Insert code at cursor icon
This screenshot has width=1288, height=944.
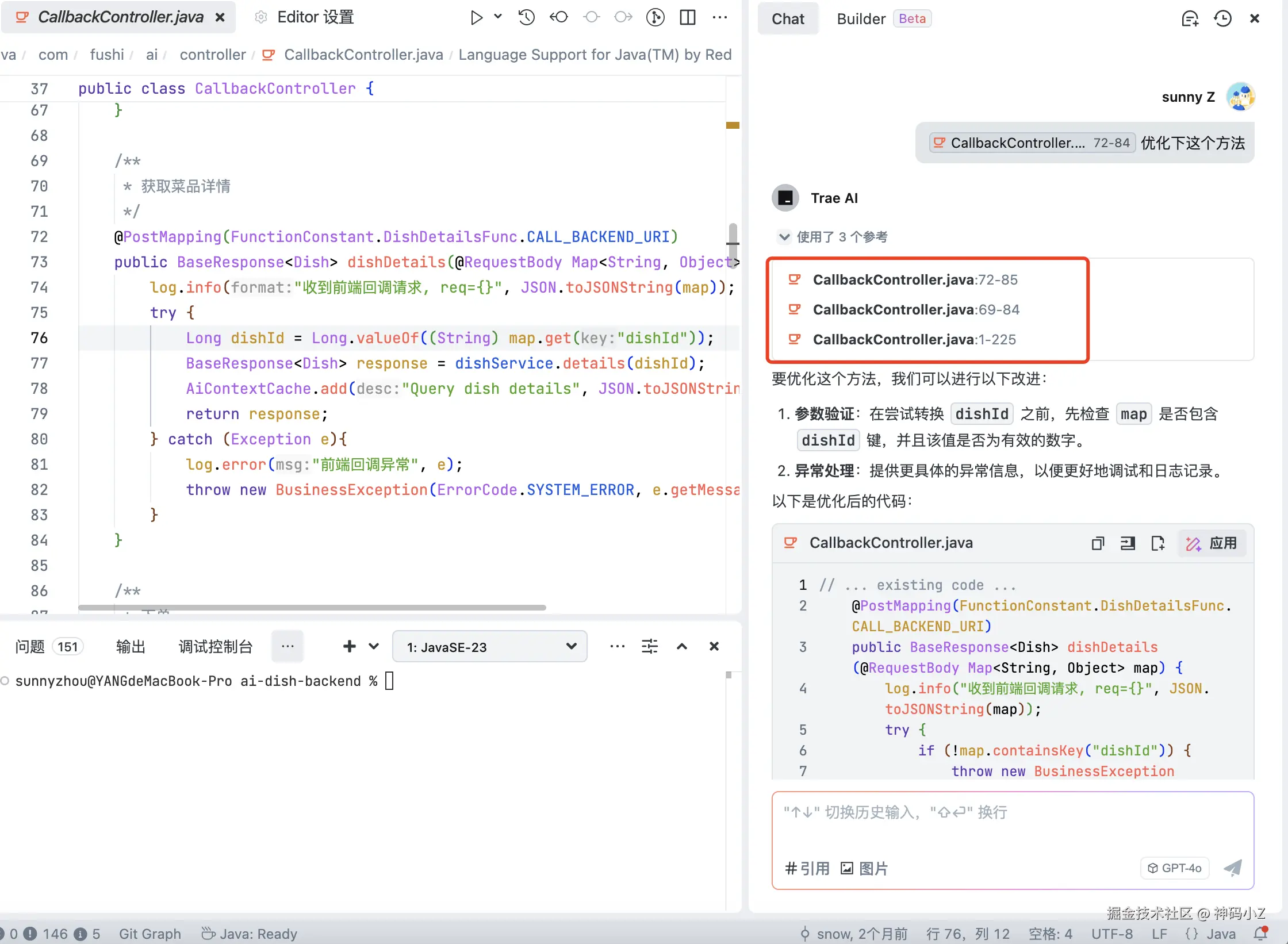(x=1128, y=543)
